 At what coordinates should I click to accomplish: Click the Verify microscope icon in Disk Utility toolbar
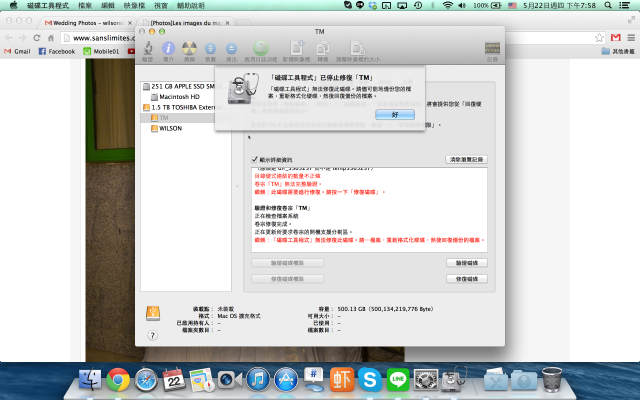click(147, 48)
